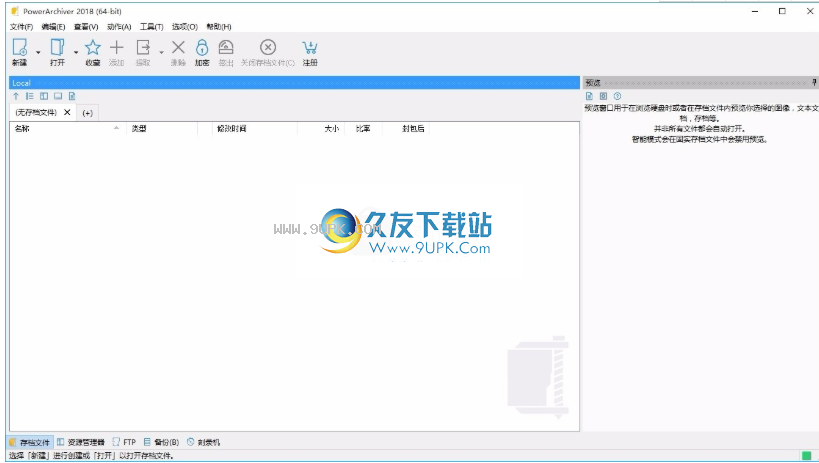The height and width of the screenshot is (463, 819).
Task: Click the 关闭存档文件(C) circled X icon
Action: (x=268, y=48)
